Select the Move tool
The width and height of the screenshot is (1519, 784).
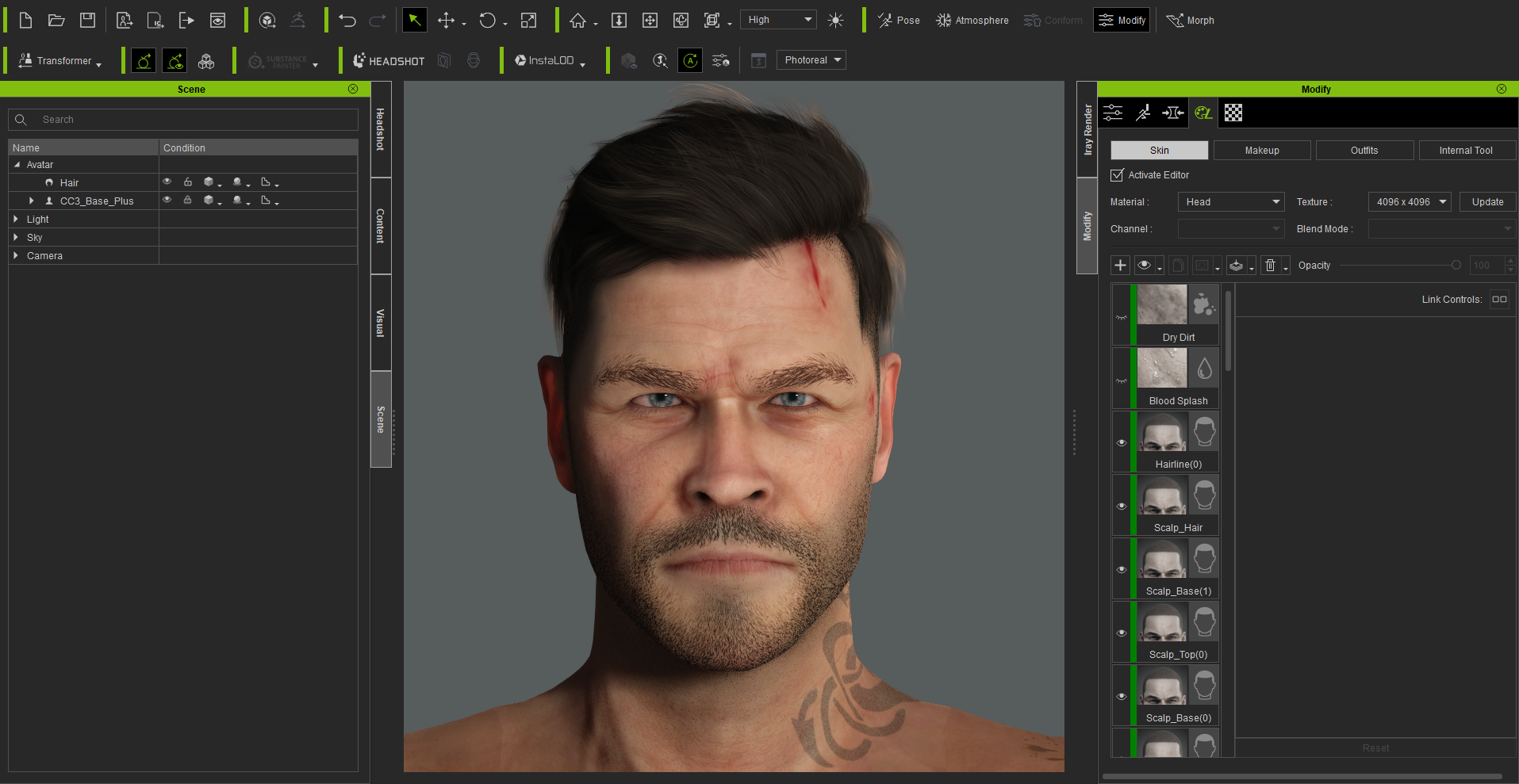click(x=447, y=21)
